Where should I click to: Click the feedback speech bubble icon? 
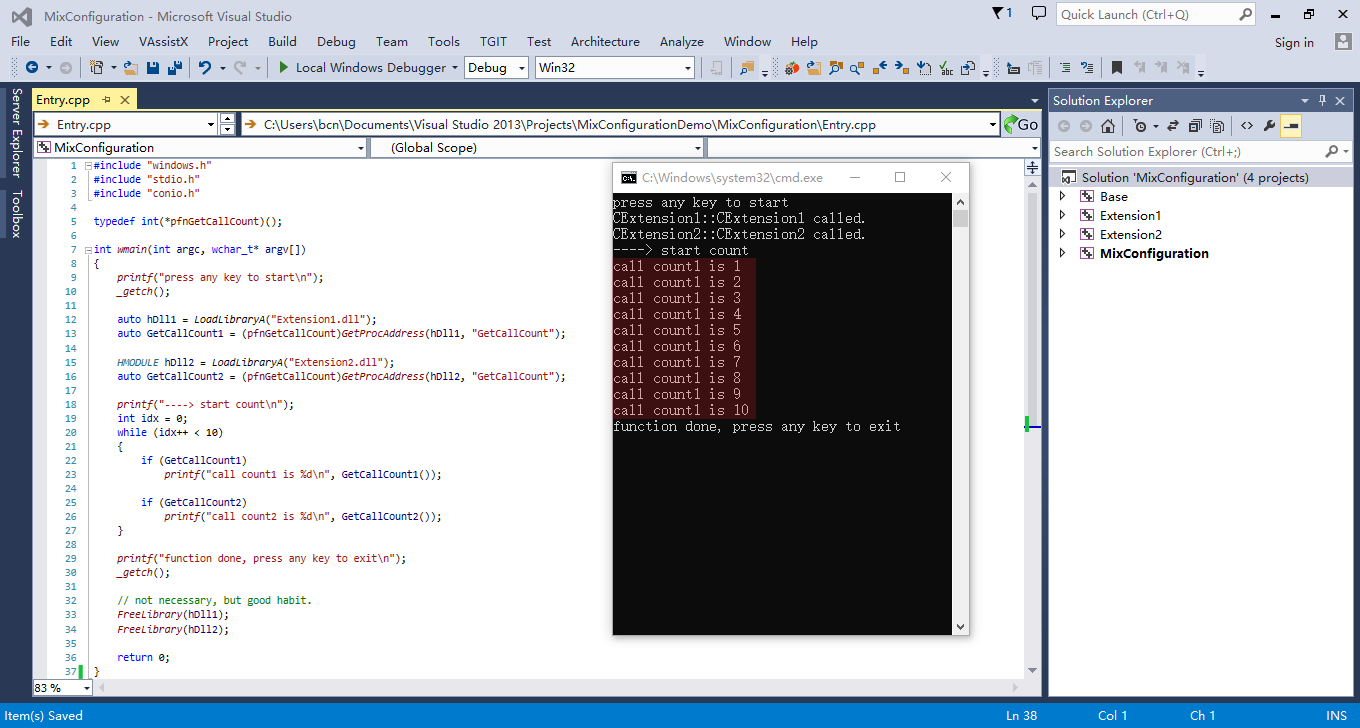pos(1039,14)
